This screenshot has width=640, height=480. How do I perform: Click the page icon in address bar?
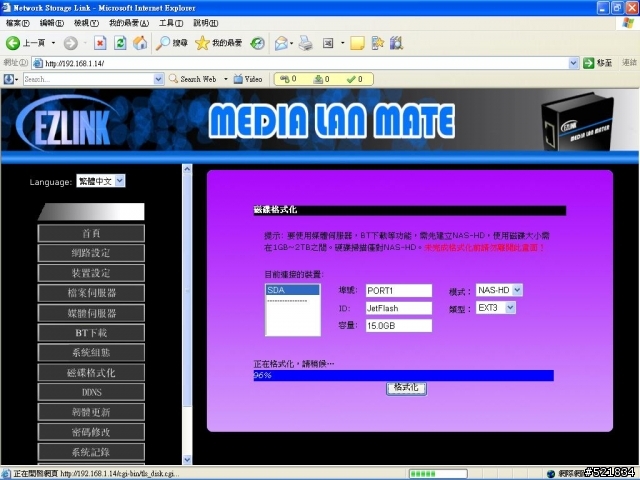click(38, 63)
